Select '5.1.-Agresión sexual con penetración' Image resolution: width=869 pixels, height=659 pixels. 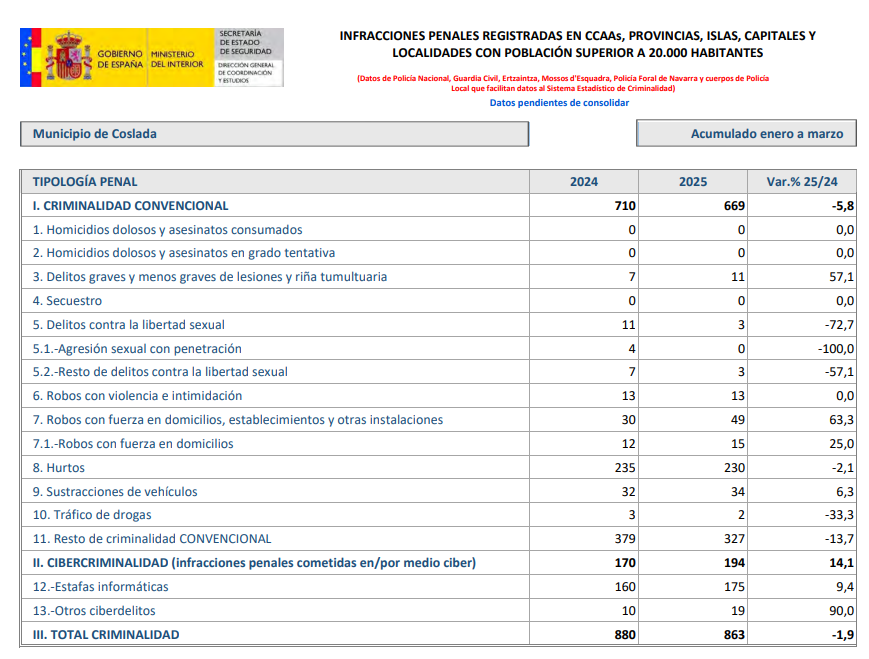coord(137,348)
